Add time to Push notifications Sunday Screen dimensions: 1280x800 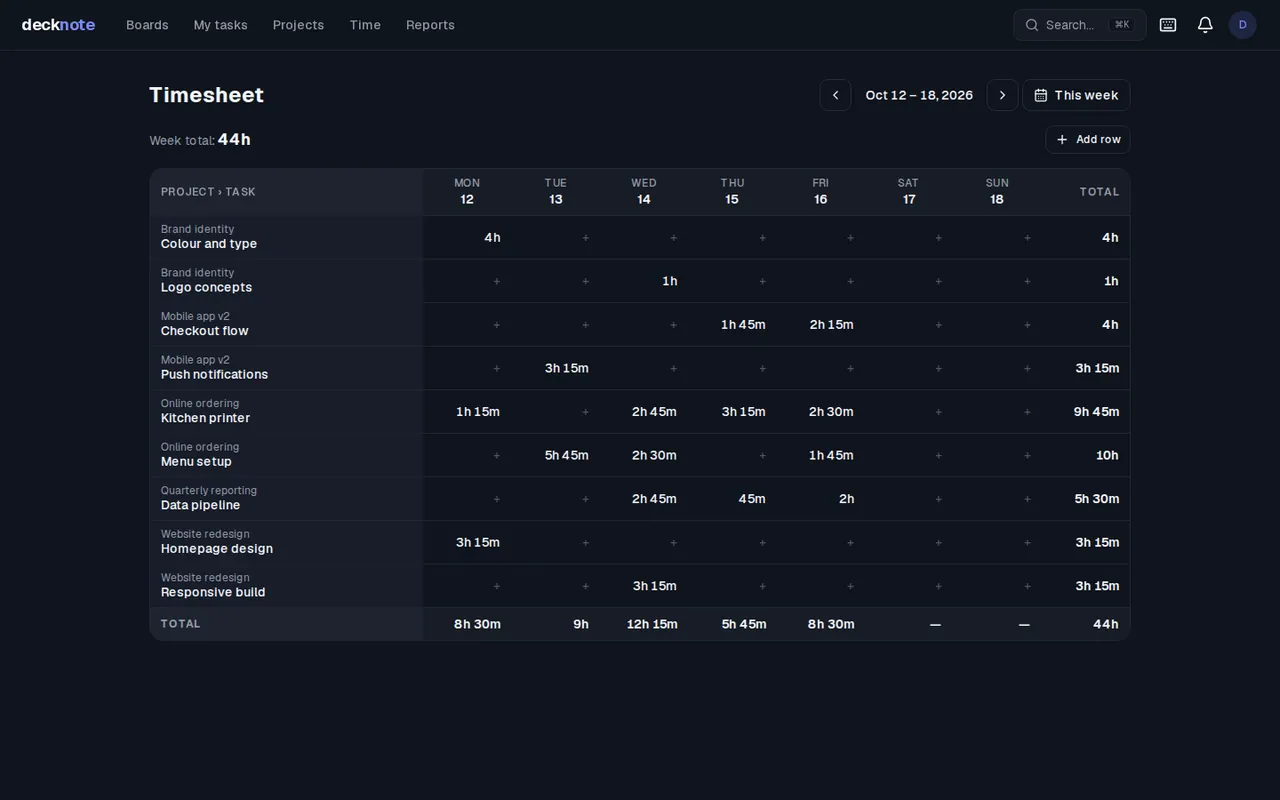(1027, 368)
